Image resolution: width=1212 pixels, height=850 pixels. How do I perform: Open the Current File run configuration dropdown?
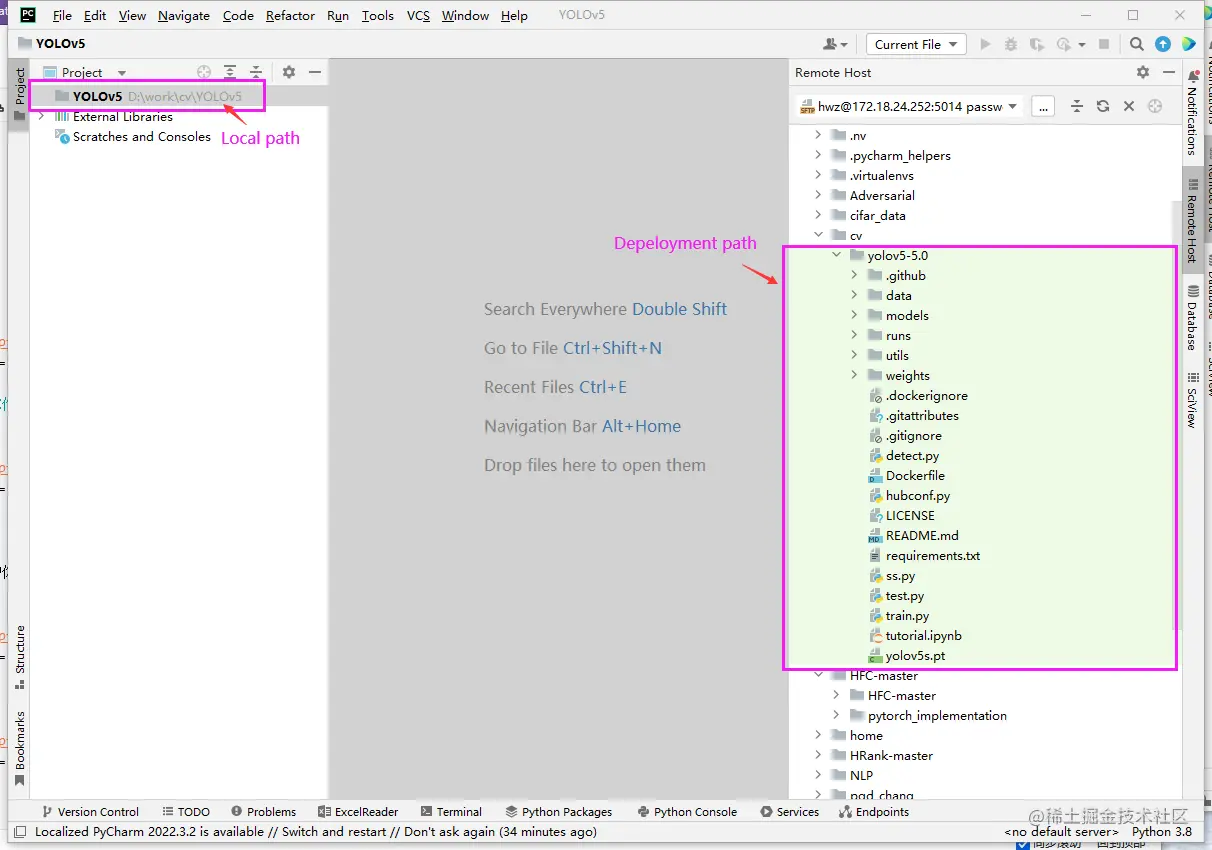pyautogui.click(x=916, y=44)
